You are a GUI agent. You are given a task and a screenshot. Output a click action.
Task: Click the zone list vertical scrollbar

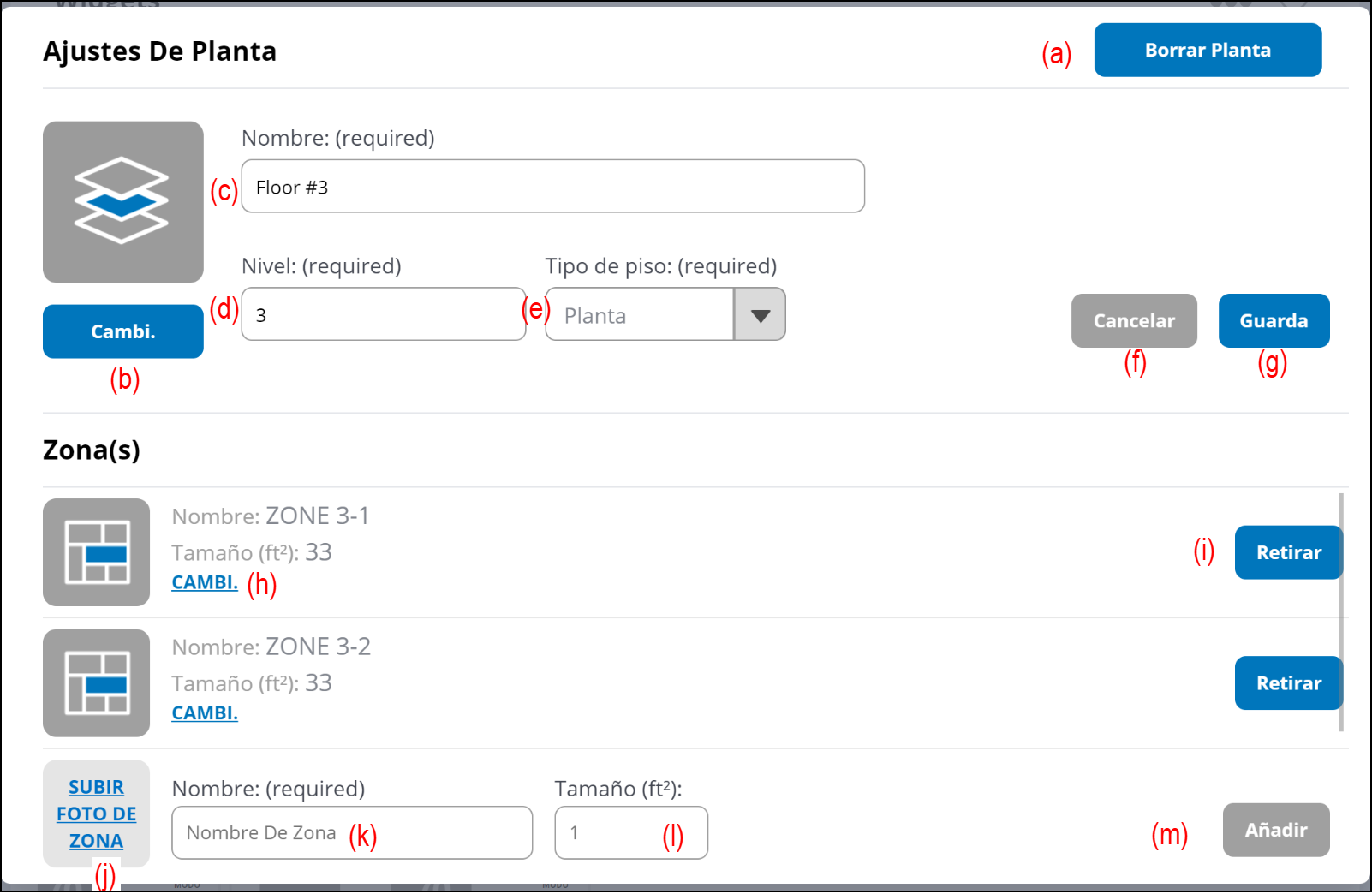(1341, 612)
